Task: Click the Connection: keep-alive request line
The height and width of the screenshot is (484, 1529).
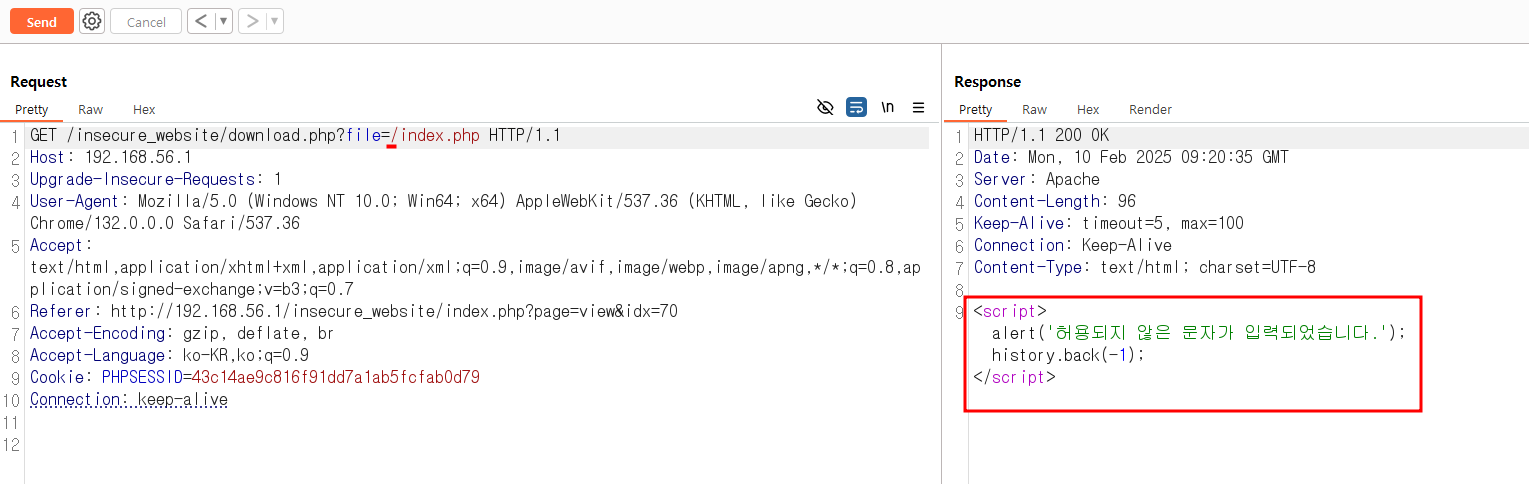Action: point(129,400)
